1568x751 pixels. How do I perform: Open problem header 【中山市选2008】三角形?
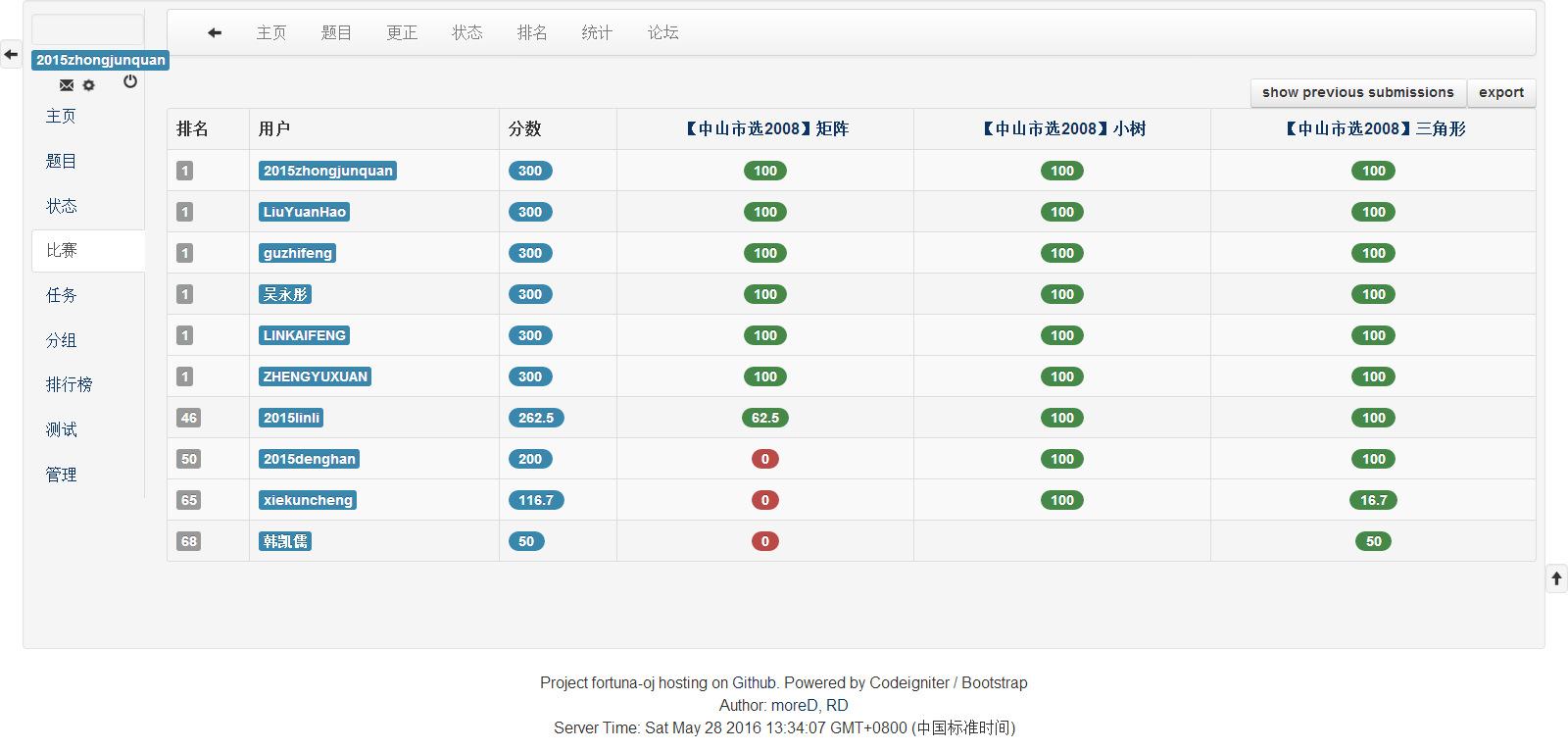tap(1374, 128)
